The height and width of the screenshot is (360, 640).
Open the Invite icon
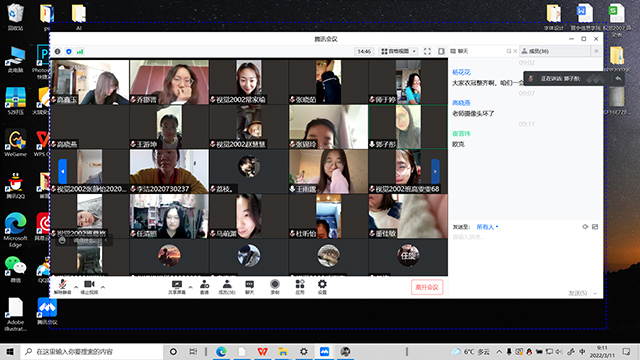pyautogui.click(x=204, y=287)
